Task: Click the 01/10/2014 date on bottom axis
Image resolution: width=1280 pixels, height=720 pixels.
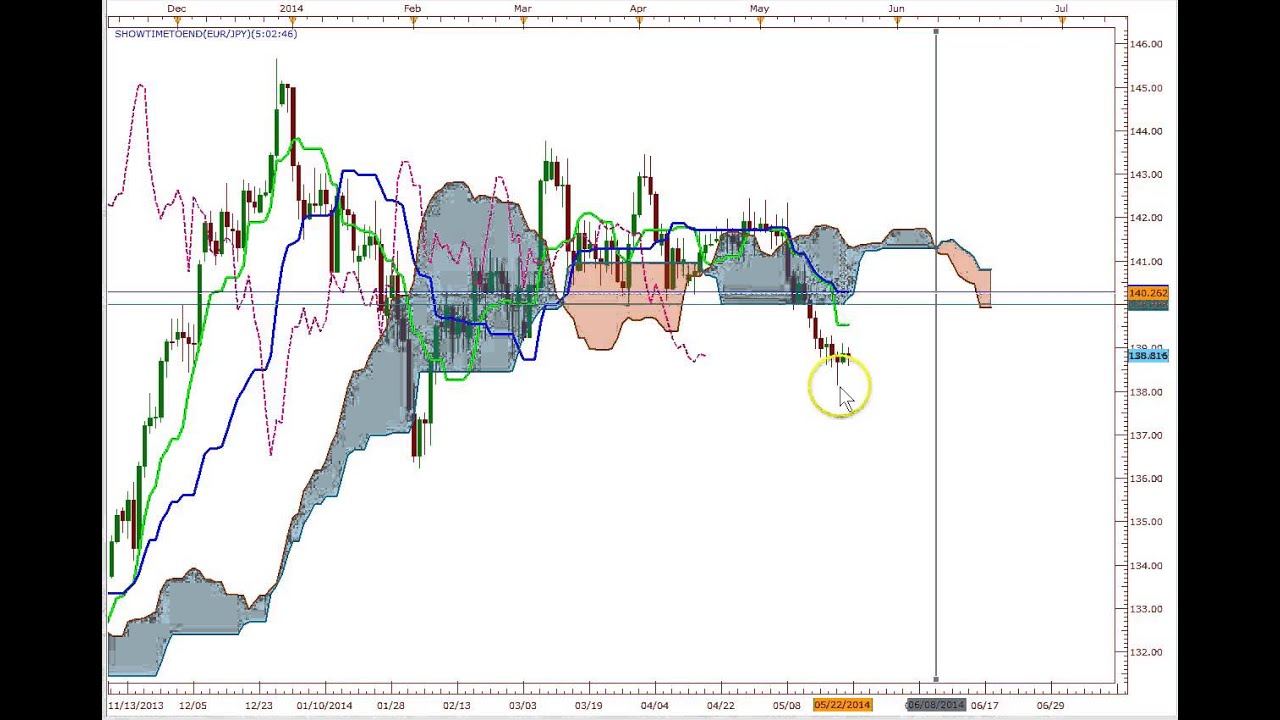Action: (x=324, y=706)
